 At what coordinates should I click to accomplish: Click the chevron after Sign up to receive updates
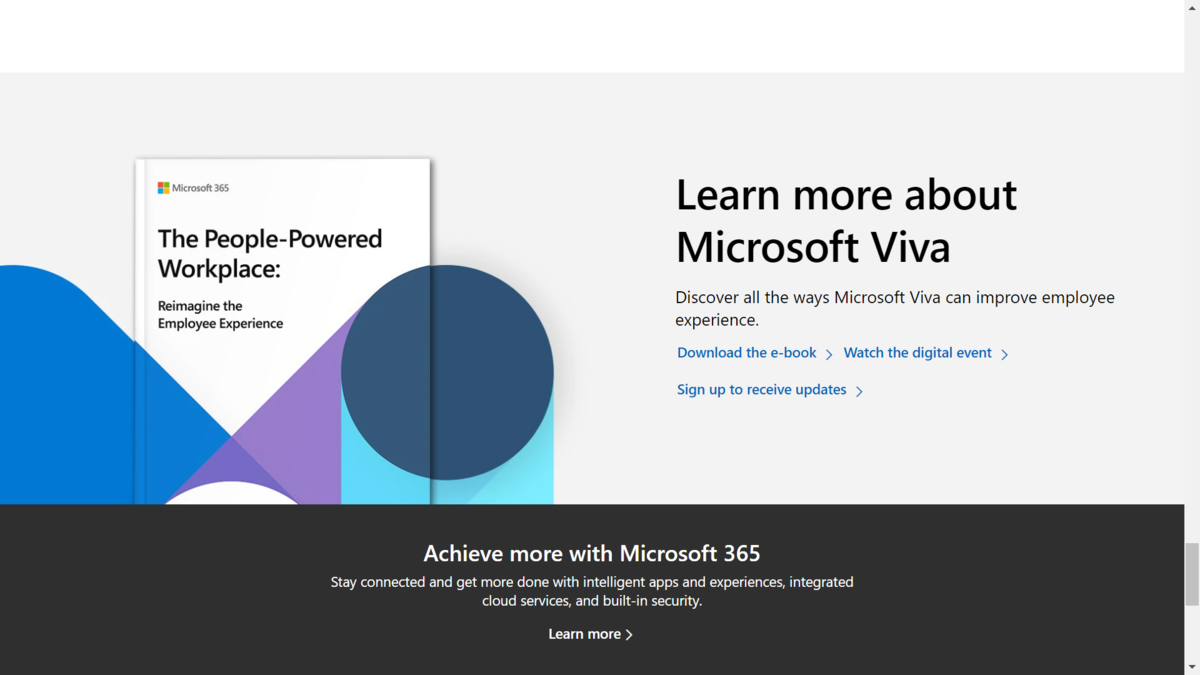click(x=859, y=391)
